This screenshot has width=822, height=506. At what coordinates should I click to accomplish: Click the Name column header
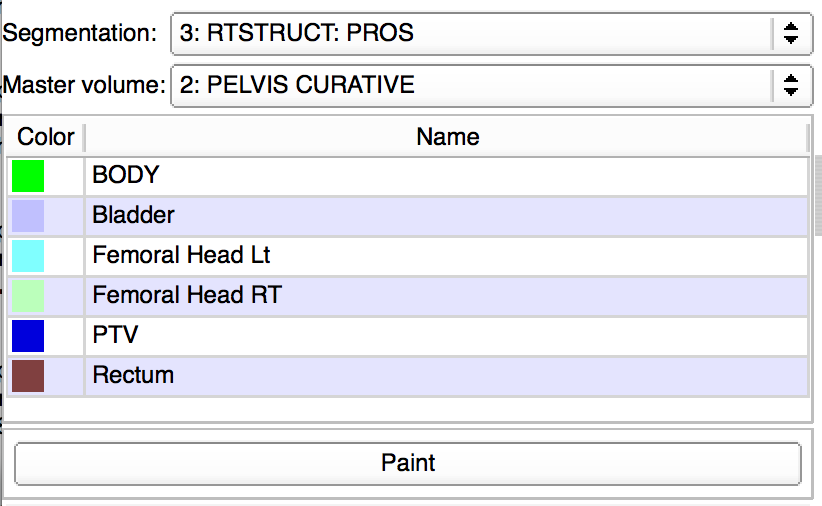447,137
